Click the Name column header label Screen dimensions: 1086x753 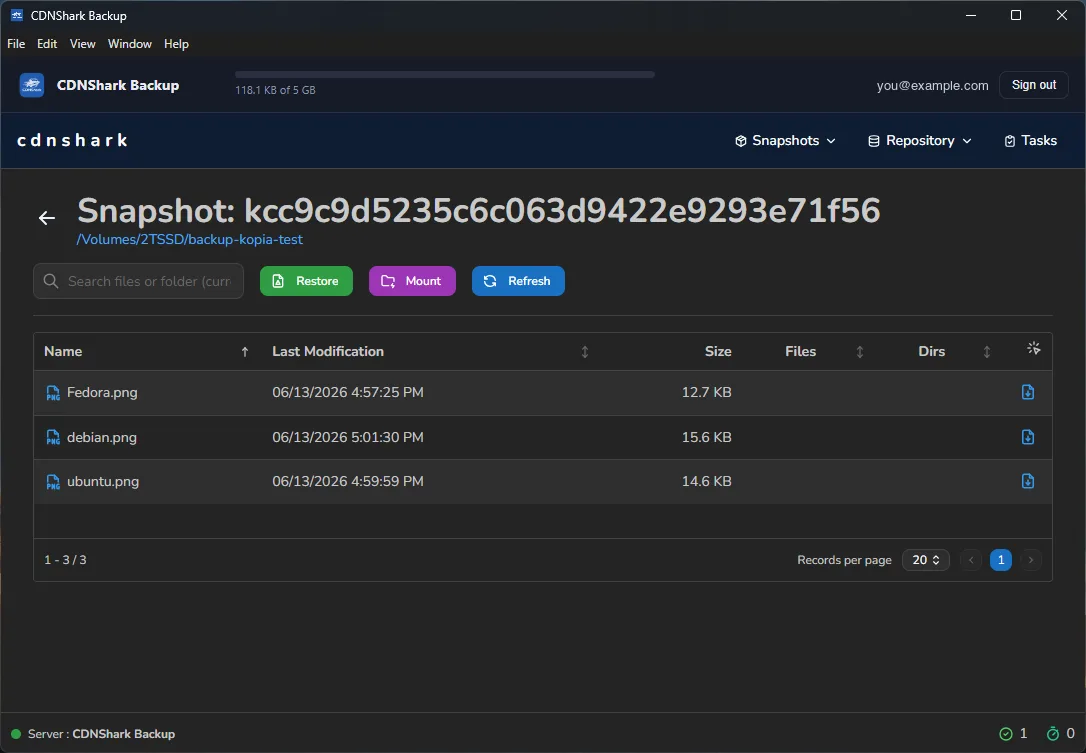click(63, 352)
